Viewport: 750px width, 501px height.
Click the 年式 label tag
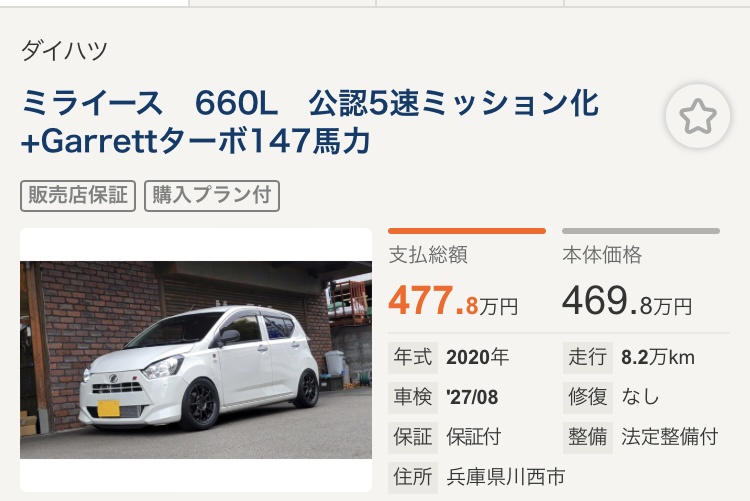click(413, 357)
